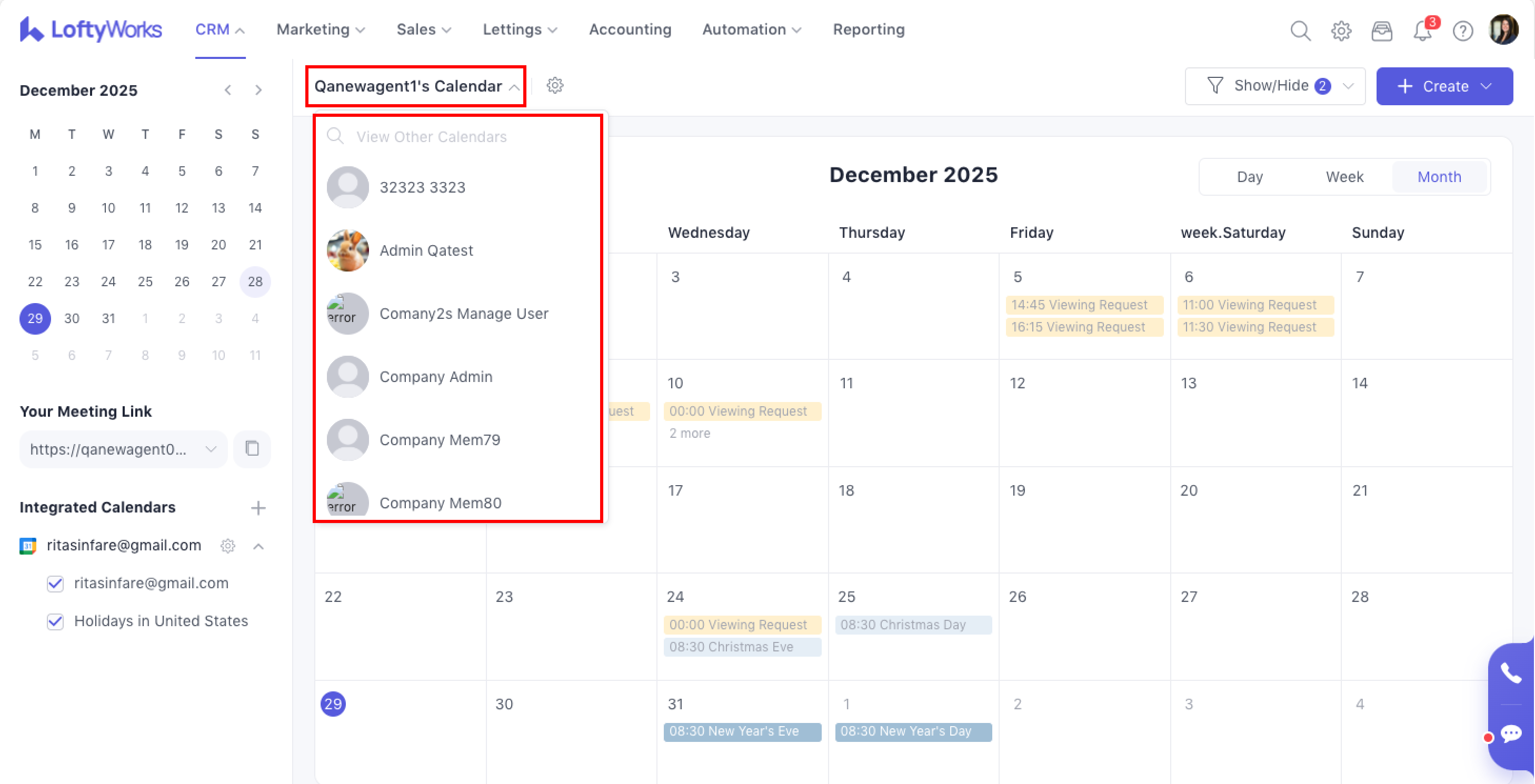Click the inbox tray icon

1381,30
